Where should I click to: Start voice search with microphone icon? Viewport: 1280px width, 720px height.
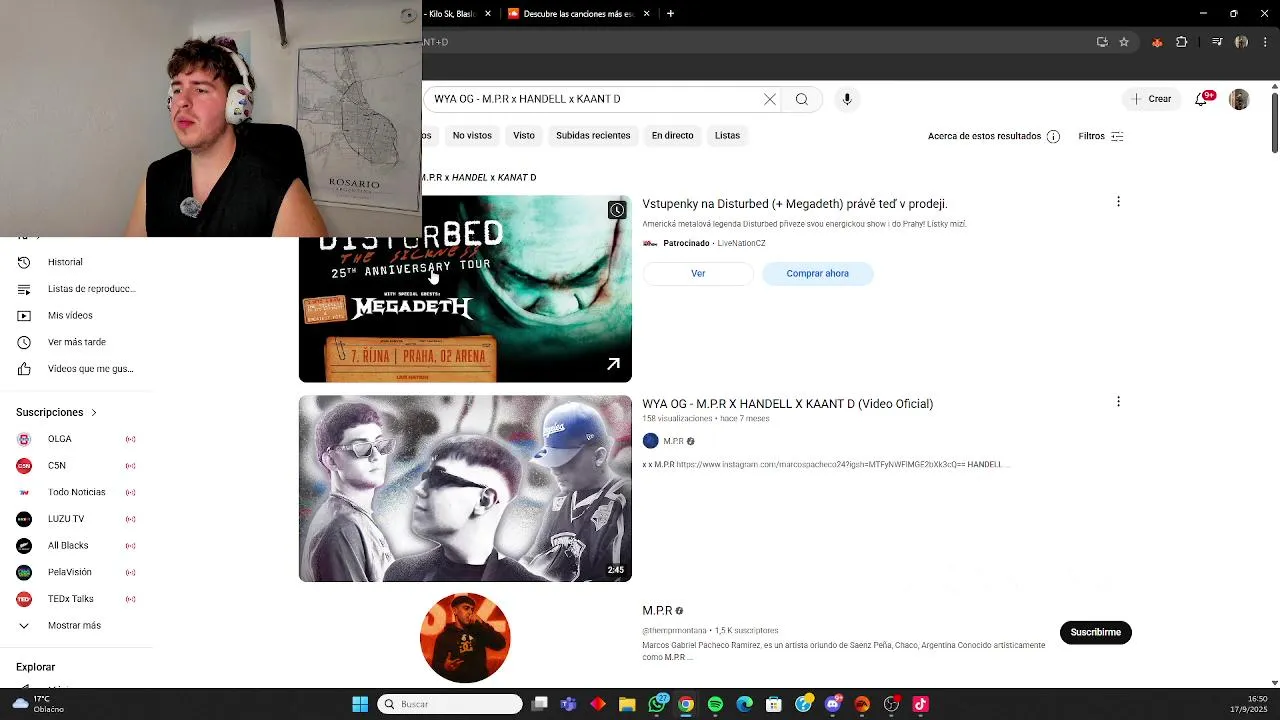pos(847,99)
